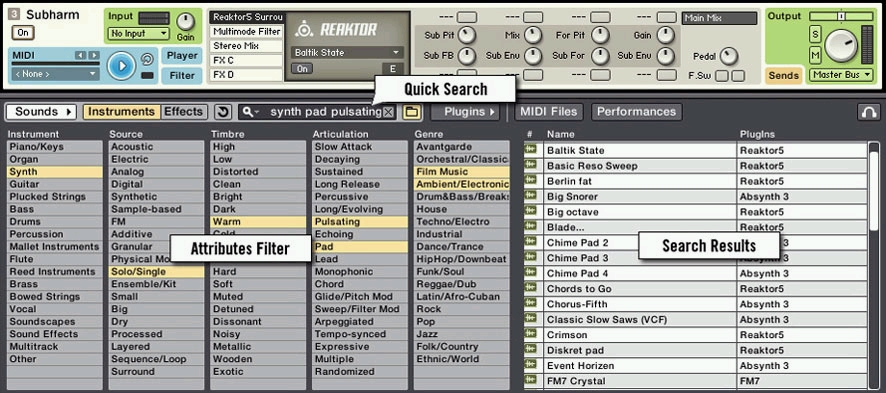886x393 pixels.
Task: Click the headphones prehear icon
Action: [867, 112]
